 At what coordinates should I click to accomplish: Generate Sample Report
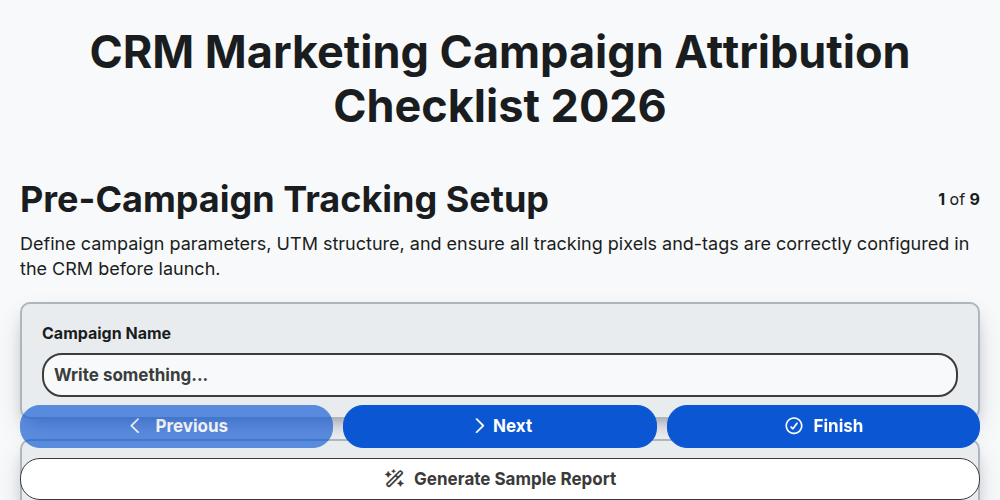point(500,479)
